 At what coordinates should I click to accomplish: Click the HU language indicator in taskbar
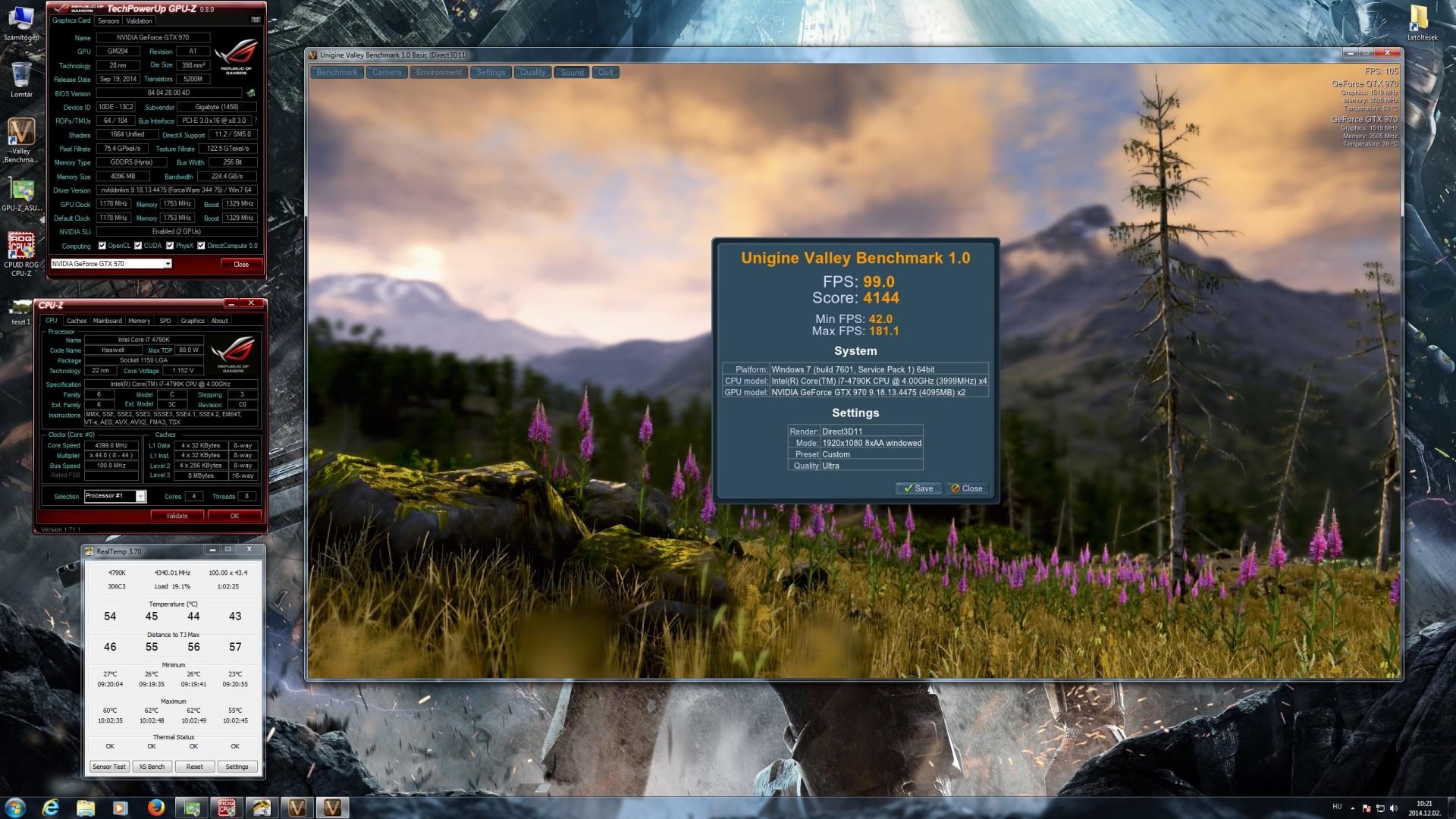coord(1337,807)
